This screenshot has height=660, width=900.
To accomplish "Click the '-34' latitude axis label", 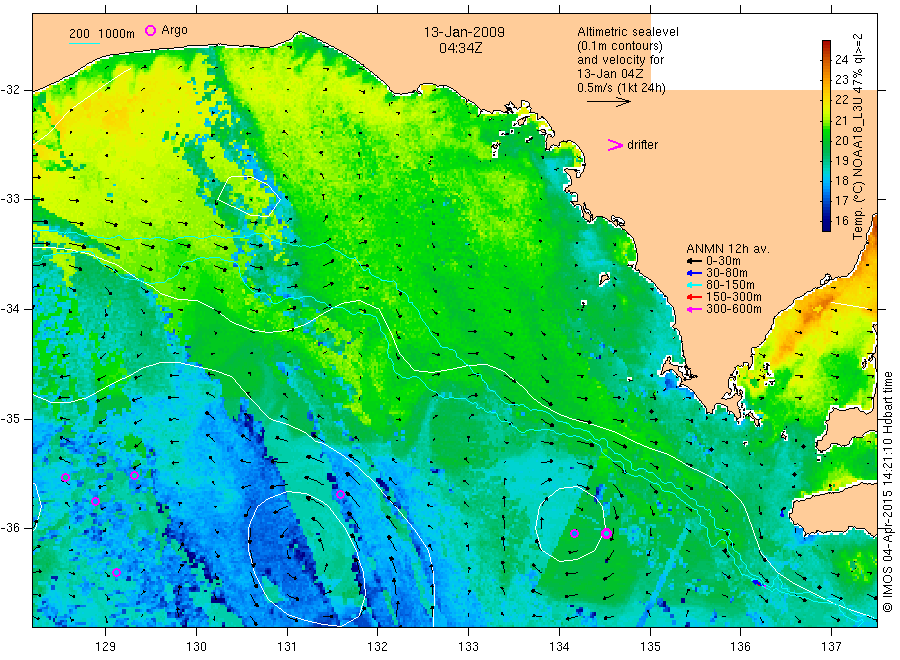I will pos(10,309).
